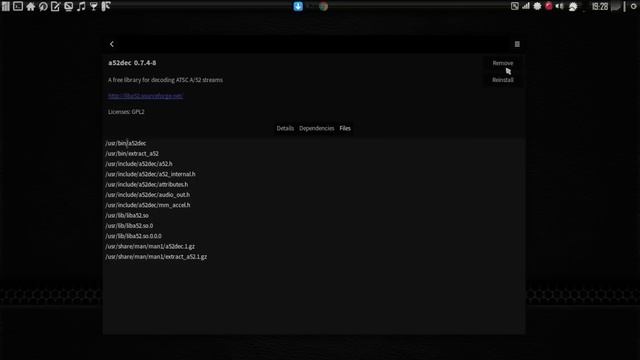Open the brightness tray indicator
This screenshot has width=640, height=360.
537,6
